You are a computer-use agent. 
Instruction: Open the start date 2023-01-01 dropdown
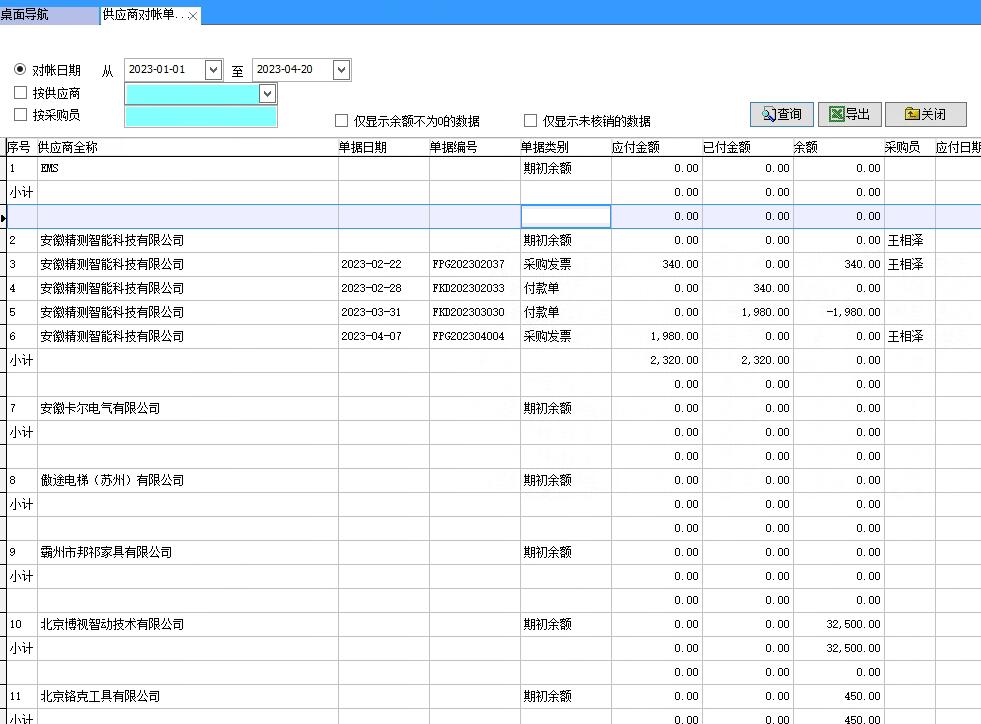(212, 70)
